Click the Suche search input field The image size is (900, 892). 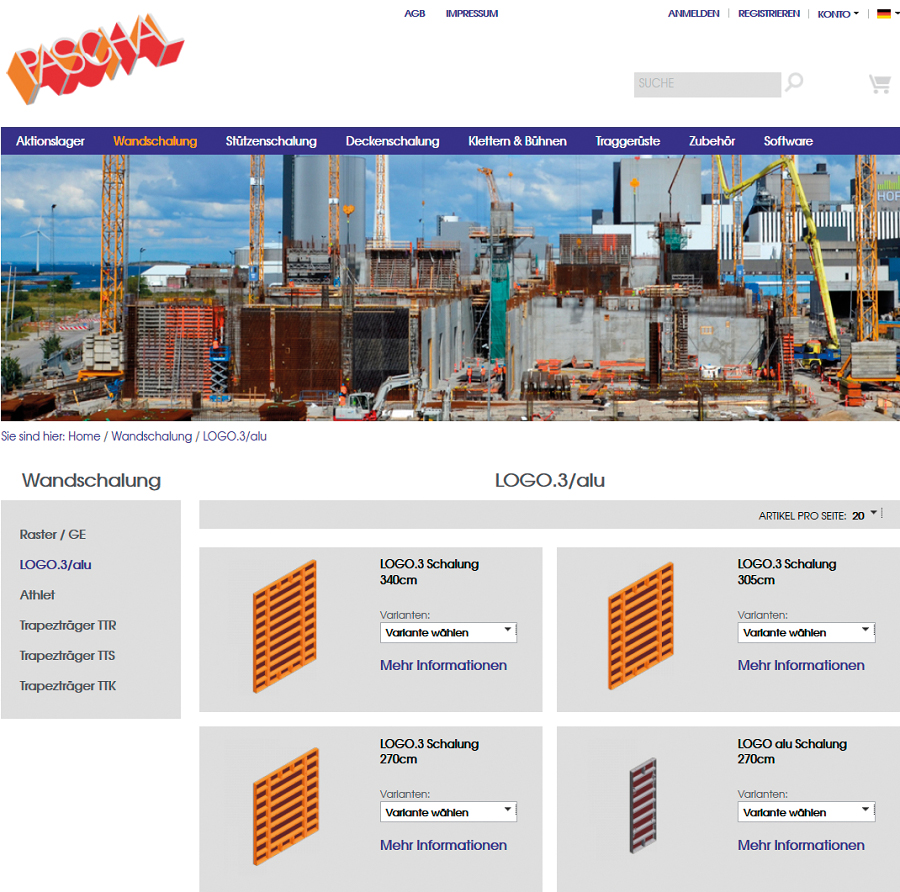[x=706, y=84]
